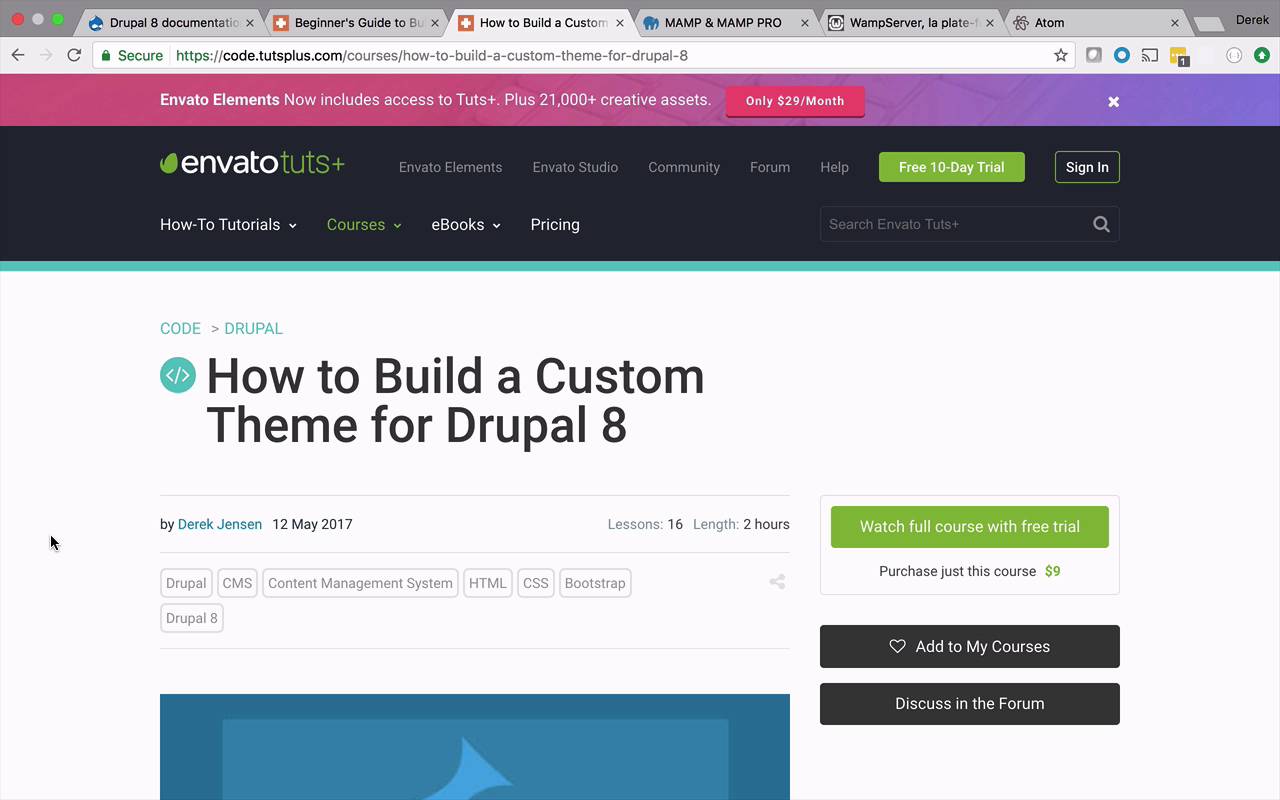Click the browser back arrow
The image size is (1280, 800).
[17, 55]
